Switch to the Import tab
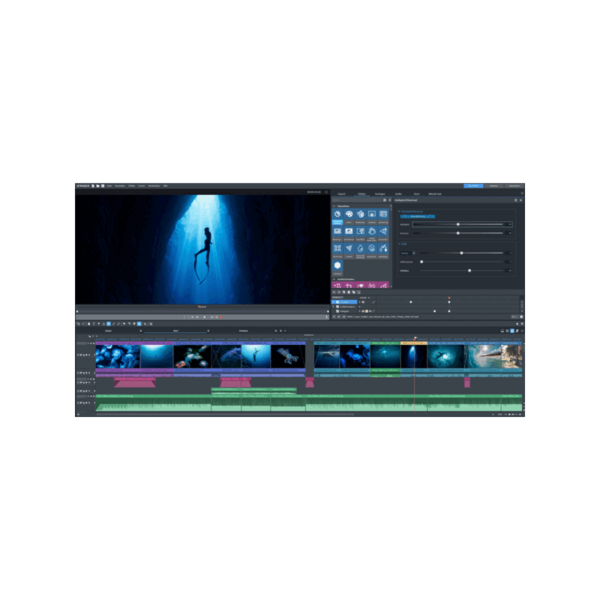This screenshot has width=600, height=600. click(342, 194)
